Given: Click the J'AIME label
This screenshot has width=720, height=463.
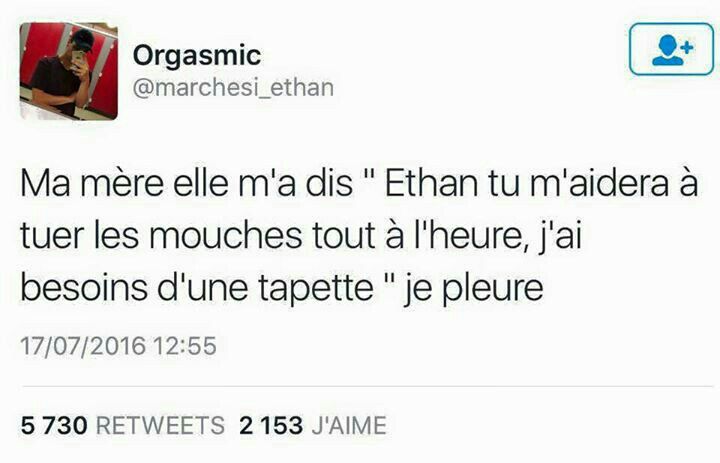Looking at the screenshot, I should (x=349, y=425).
